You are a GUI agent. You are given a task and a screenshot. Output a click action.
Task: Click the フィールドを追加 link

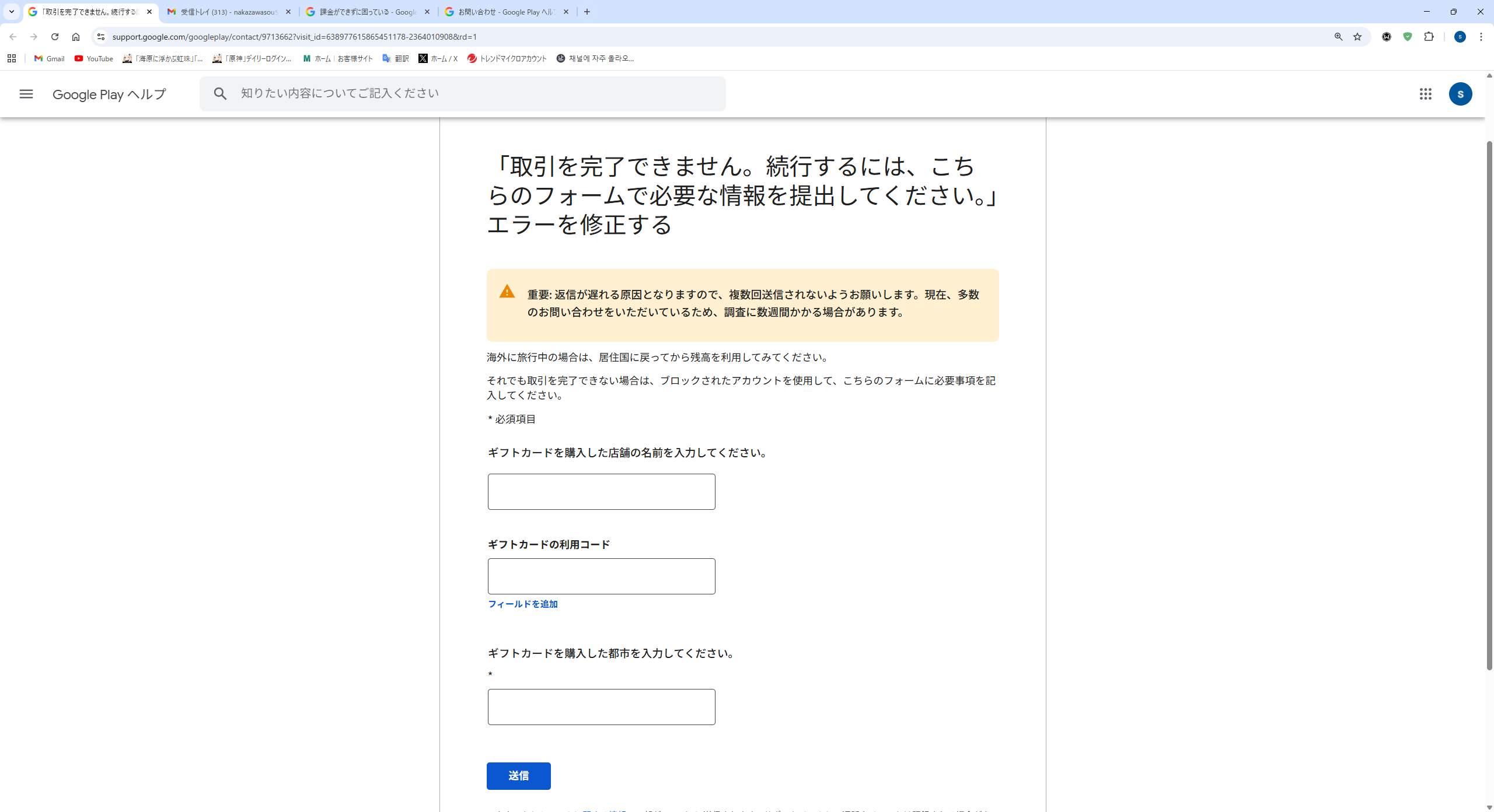click(522, 604)
